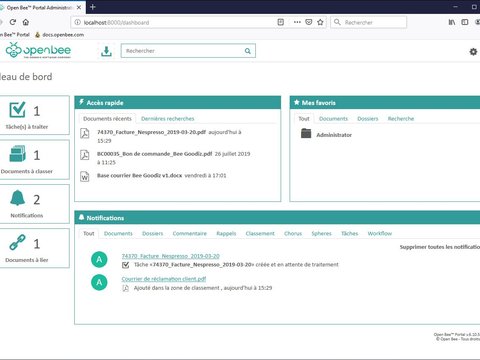The height and width of the screenshot is (360, 480).
Task: Select Documents tab in Mes favoris
Action: (x=333, y=119)
